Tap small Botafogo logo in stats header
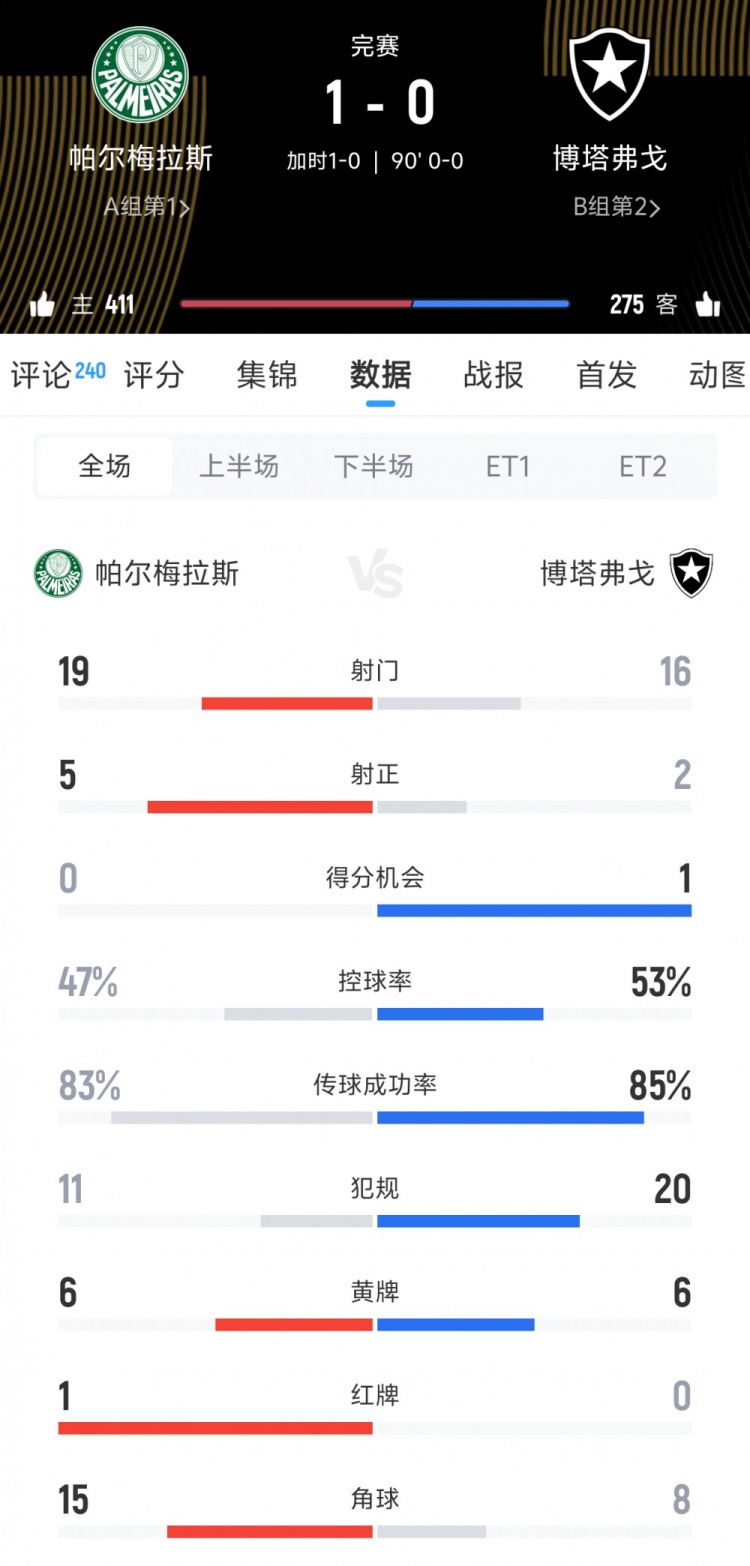 [x=691, y=573]
